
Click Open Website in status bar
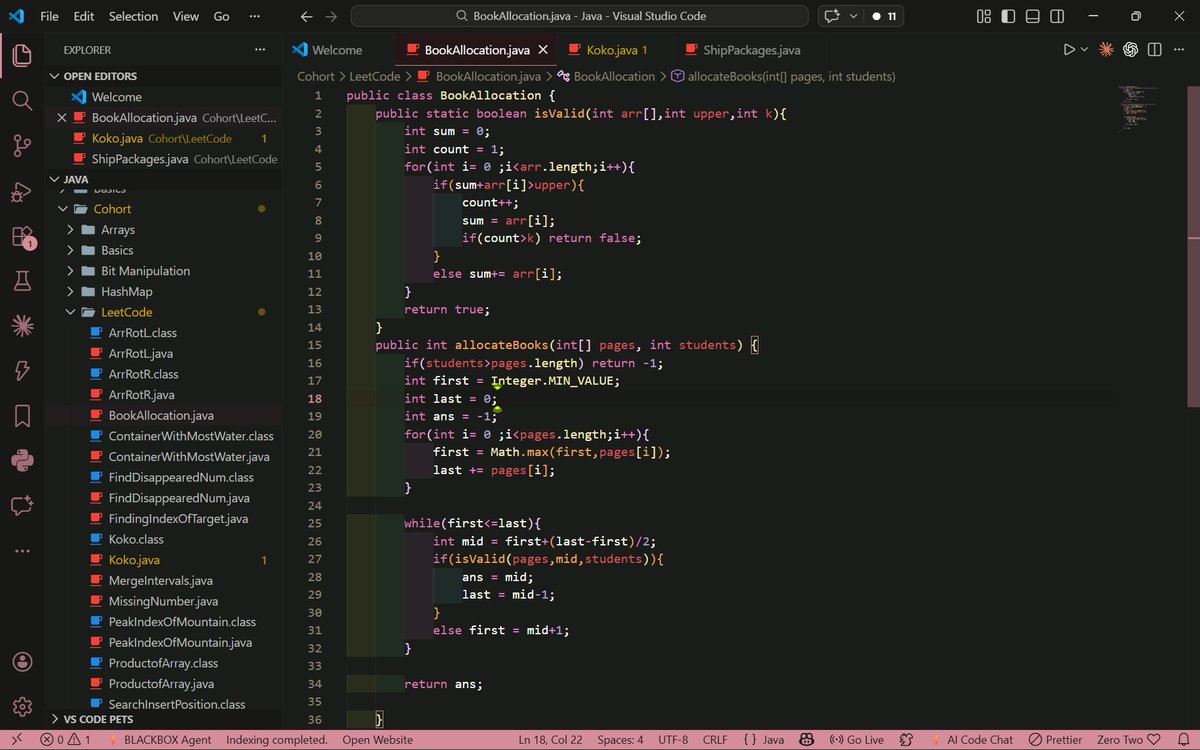[377, 740]
